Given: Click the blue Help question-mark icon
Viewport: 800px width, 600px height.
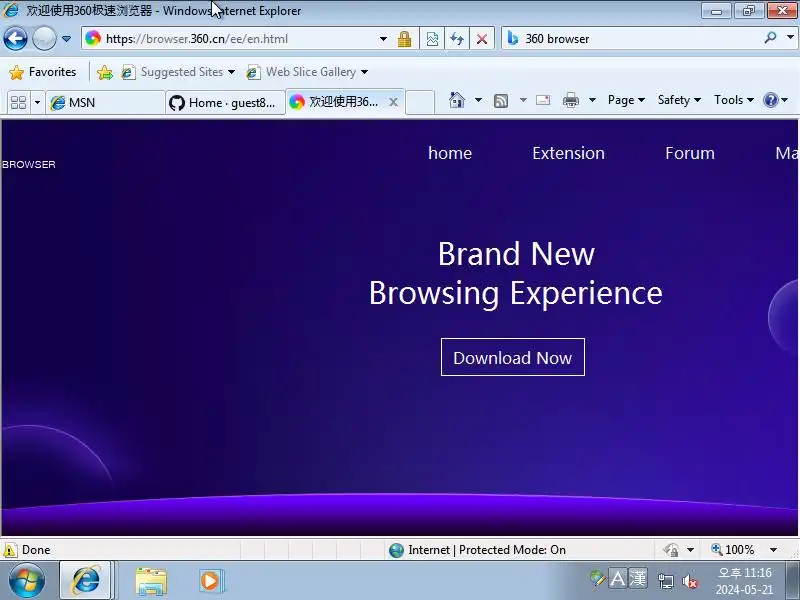Looking at the screenshot, I should tap(770, 100).
